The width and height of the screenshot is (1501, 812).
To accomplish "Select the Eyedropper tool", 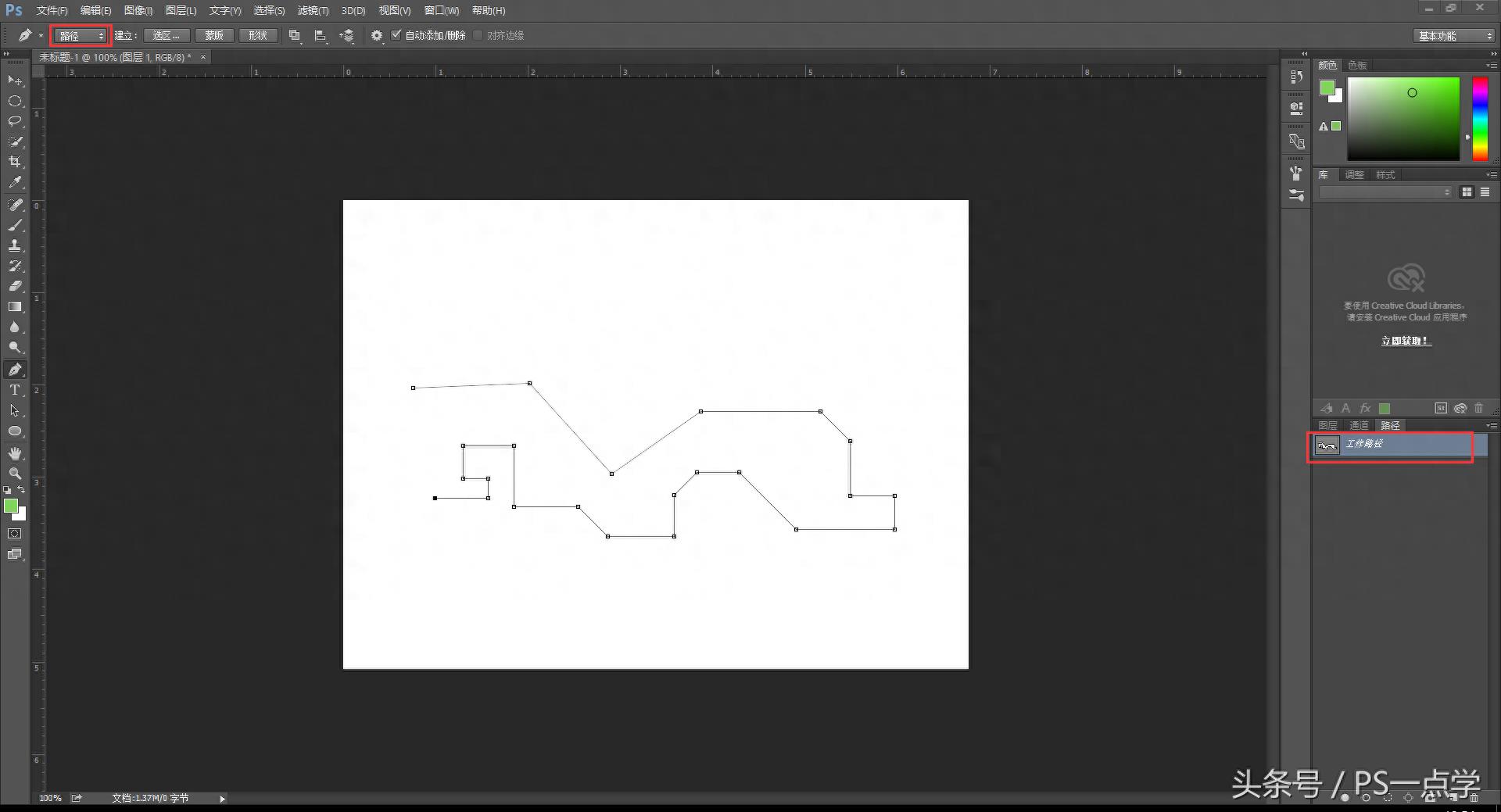I will click(15, 182).
